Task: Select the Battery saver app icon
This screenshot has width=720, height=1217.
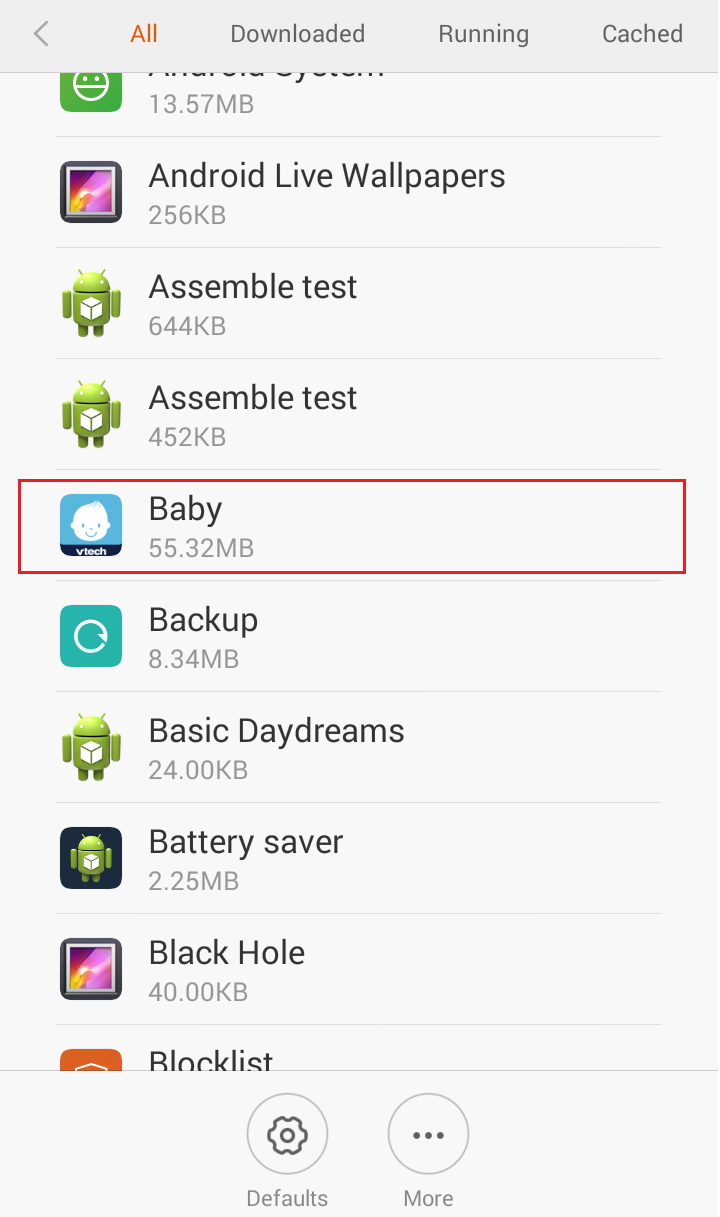Action: [91, 858]
